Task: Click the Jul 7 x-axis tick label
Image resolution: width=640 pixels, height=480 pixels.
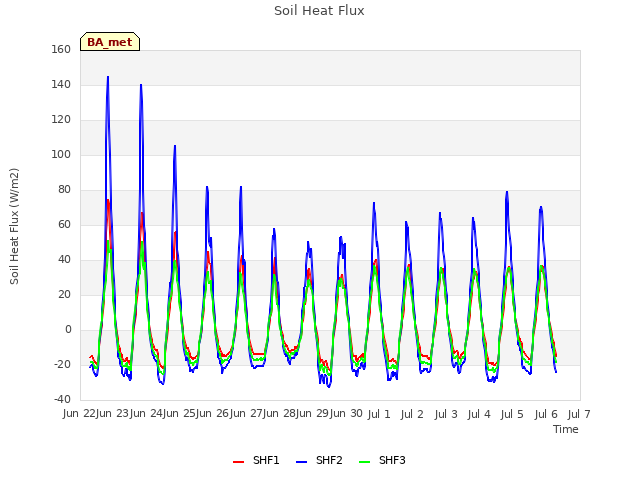Action: point(579,415)
